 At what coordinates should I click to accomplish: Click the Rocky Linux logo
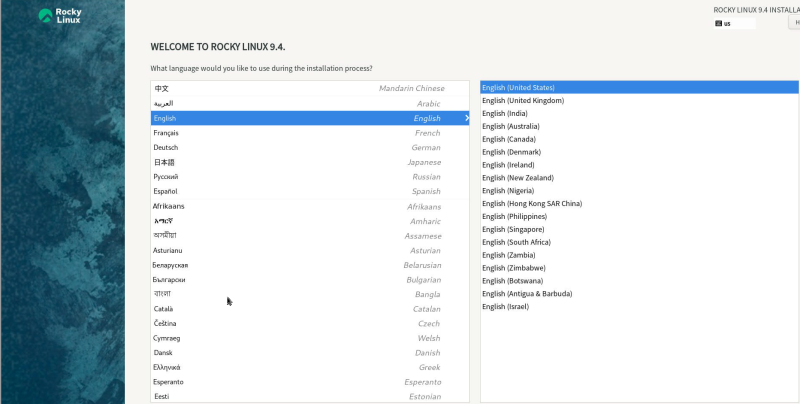(x=61, y=17)
